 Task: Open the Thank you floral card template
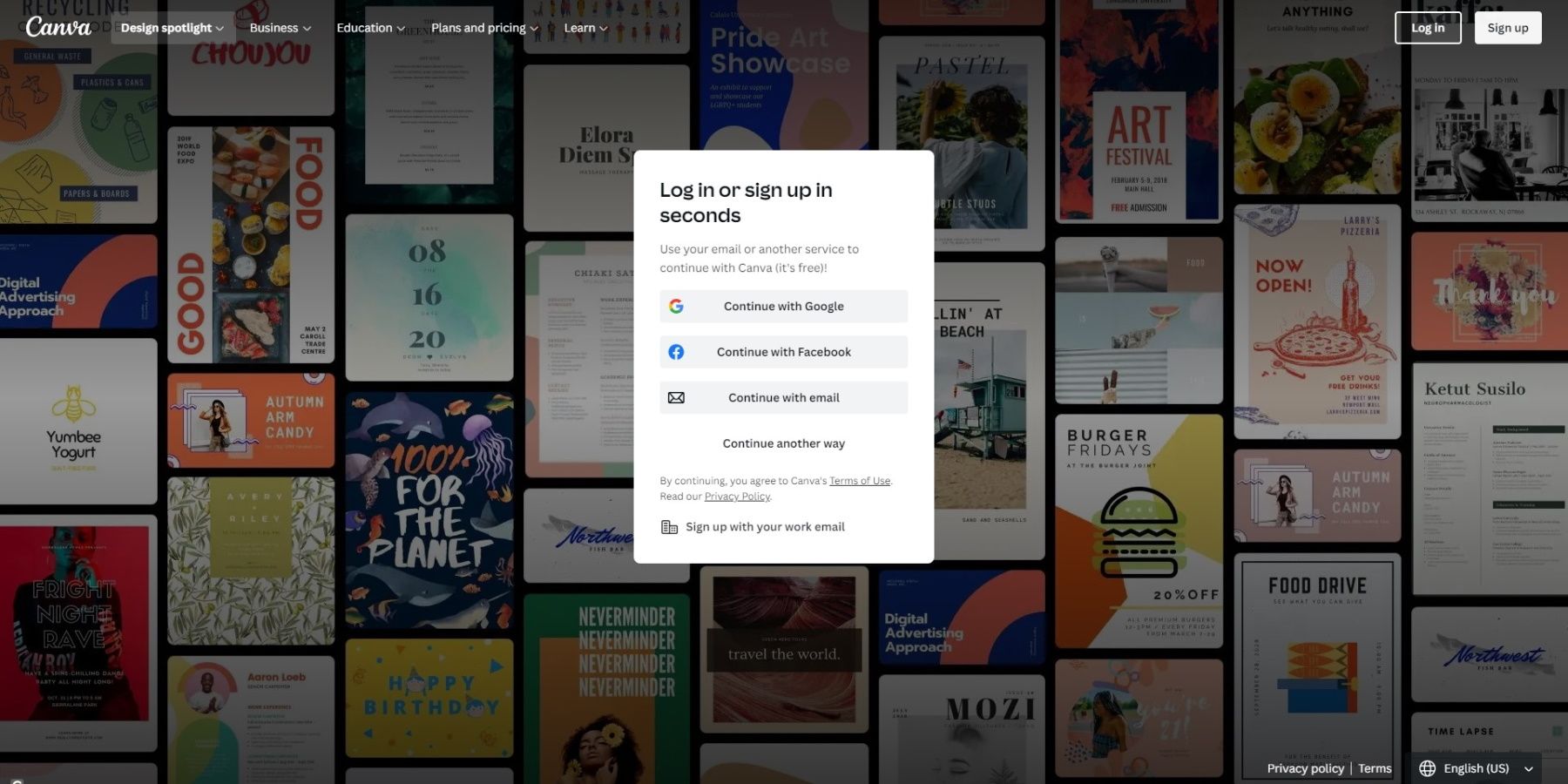(1490, 291)
